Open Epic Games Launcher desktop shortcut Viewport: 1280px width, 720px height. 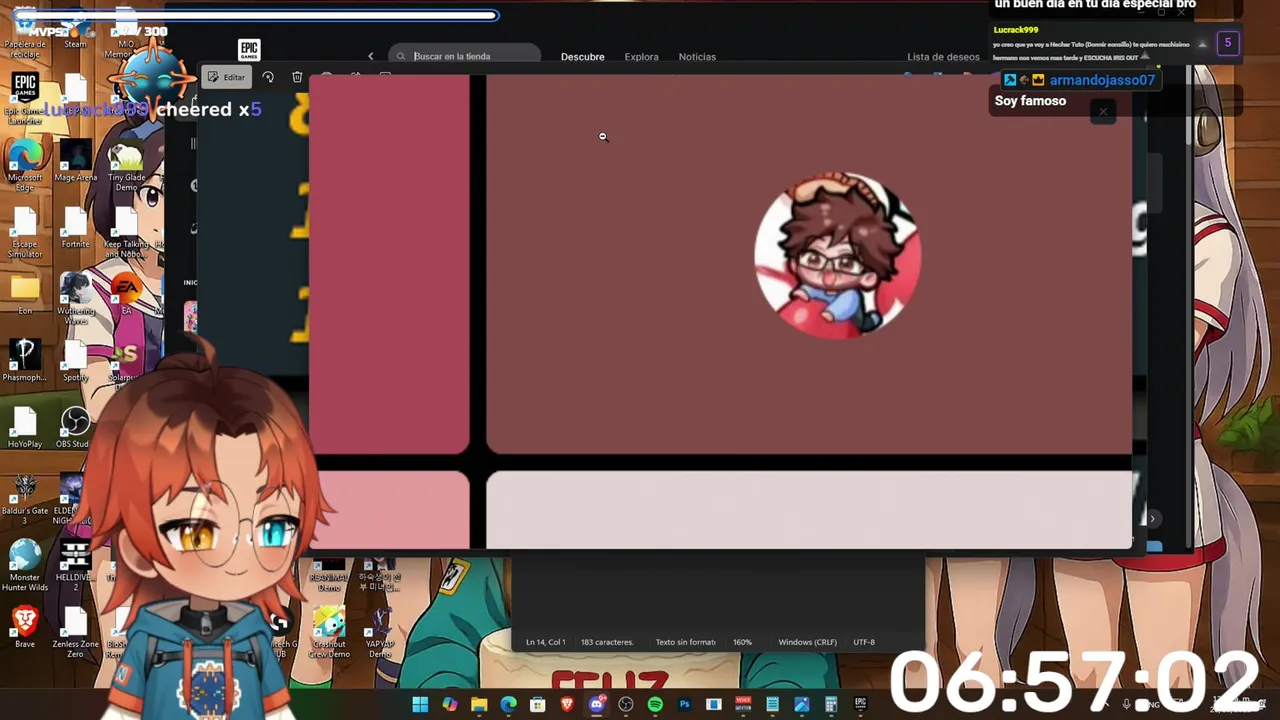(x=25, y=98)
